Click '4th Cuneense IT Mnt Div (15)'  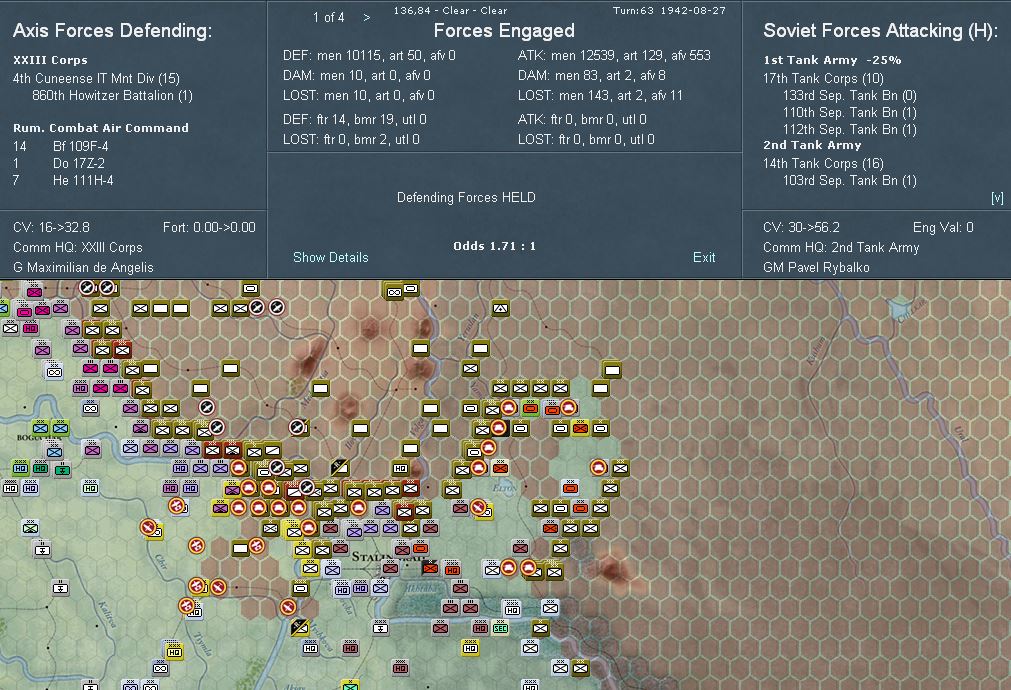[96, 78]
